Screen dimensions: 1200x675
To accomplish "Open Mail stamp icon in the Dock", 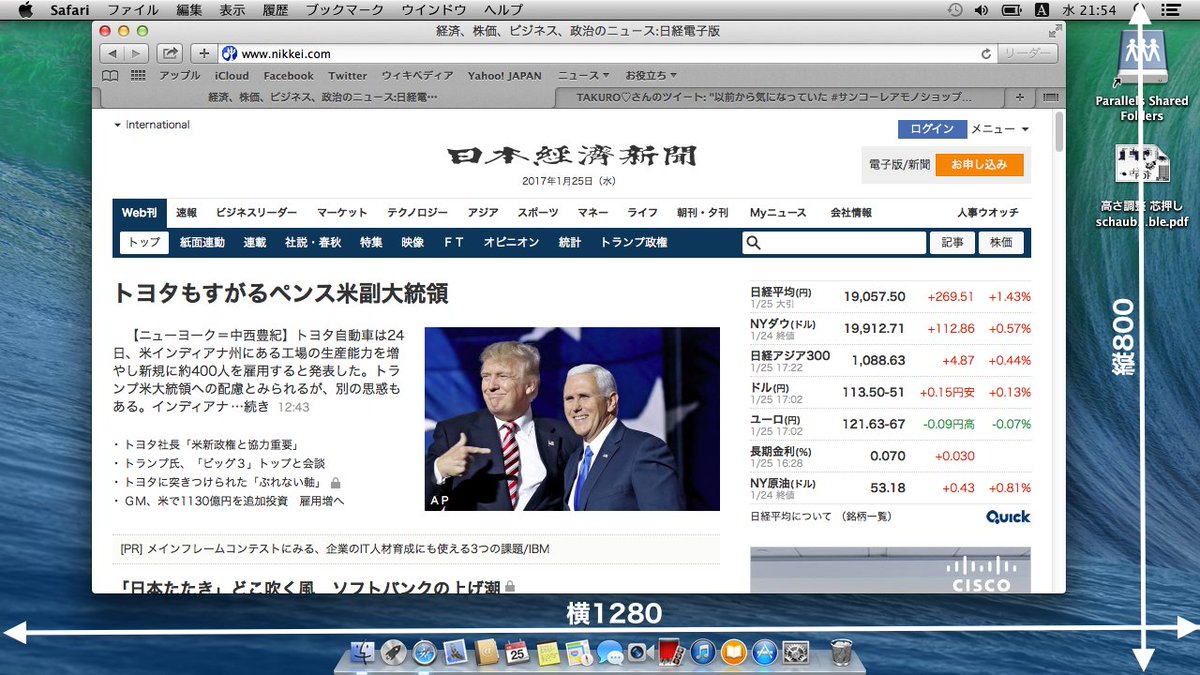I will 455,653.
